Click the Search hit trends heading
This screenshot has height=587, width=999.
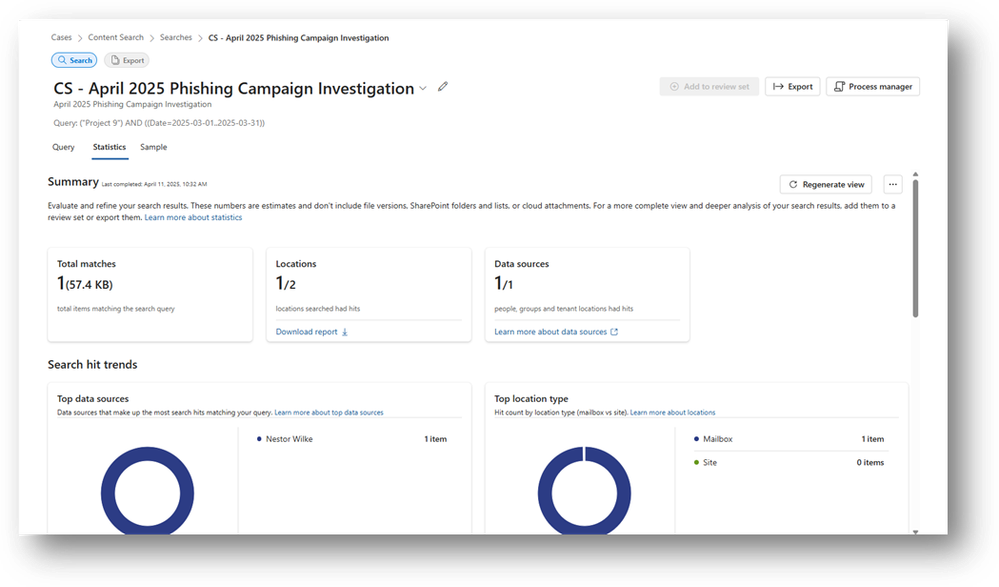pos(92,365)
